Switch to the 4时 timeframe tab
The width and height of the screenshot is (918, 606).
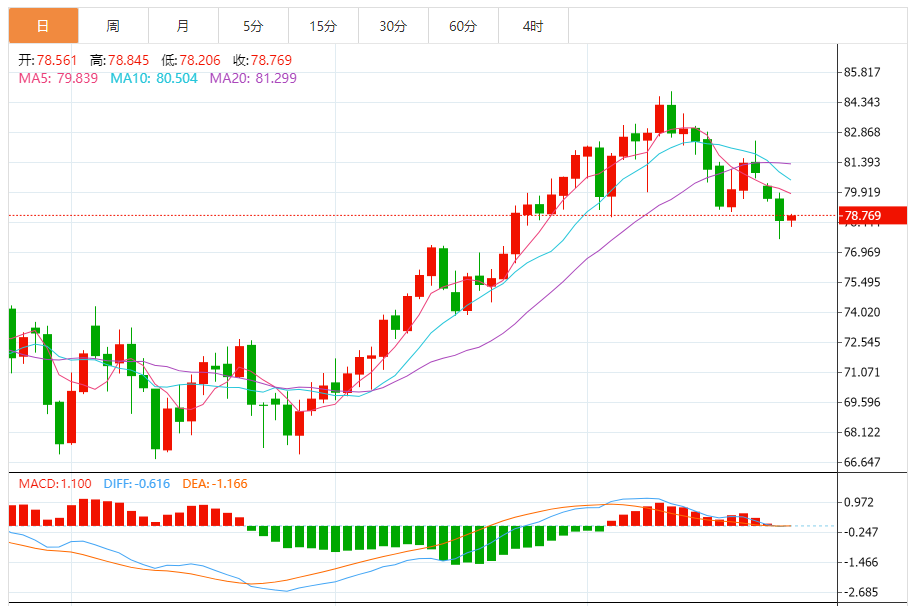tap(533, 26)
